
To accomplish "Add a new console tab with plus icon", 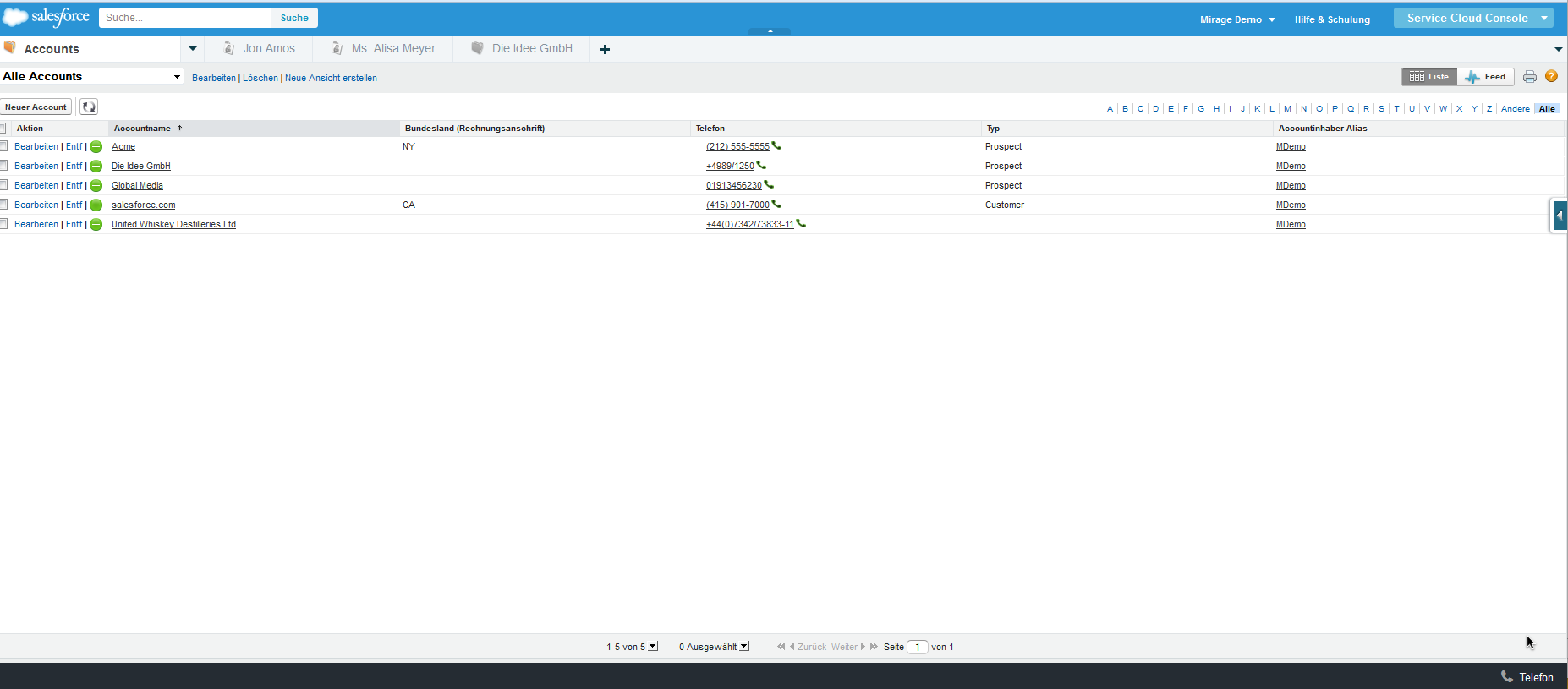I will point(605,49).
